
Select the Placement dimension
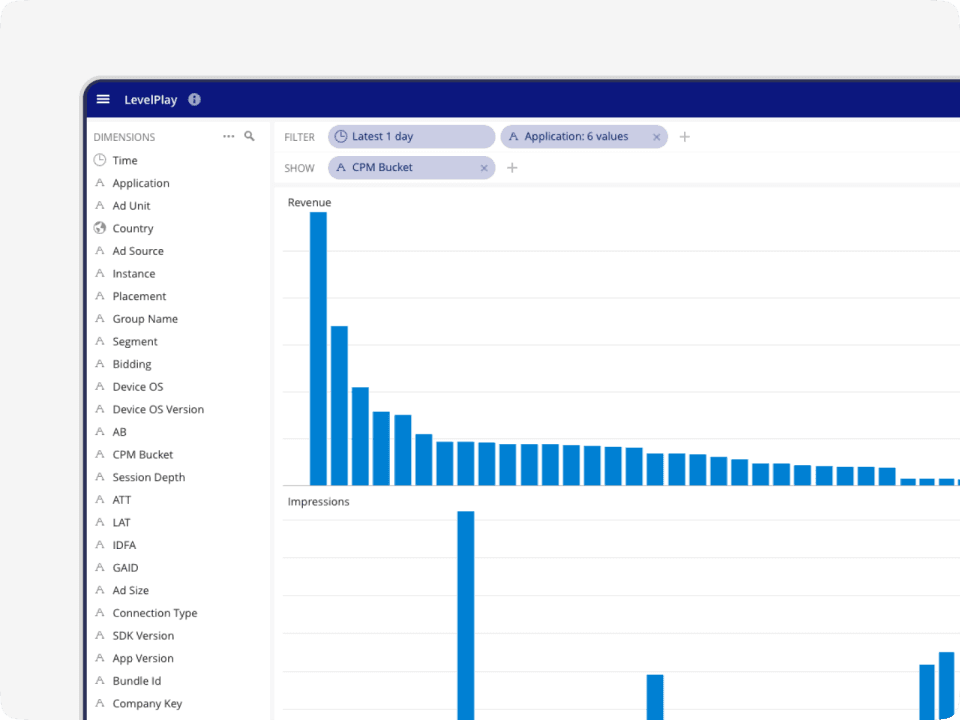pyautogui.click(x=139, y=296)
